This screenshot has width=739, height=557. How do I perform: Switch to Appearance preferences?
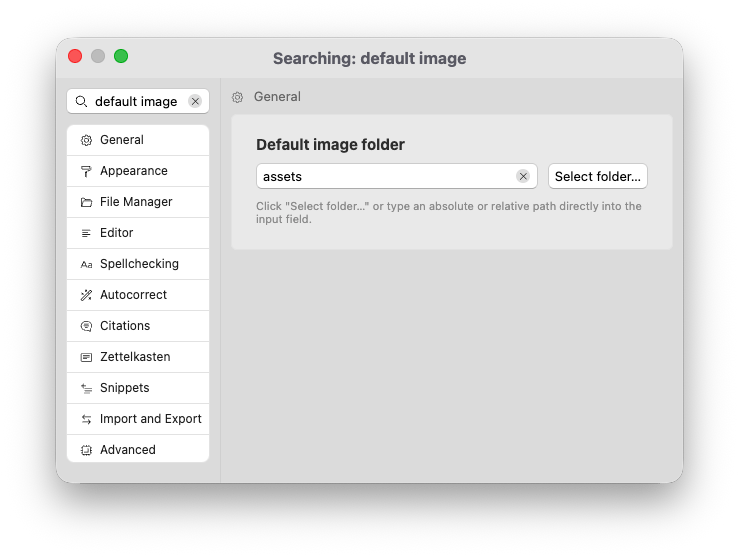[x=138, y=171]
